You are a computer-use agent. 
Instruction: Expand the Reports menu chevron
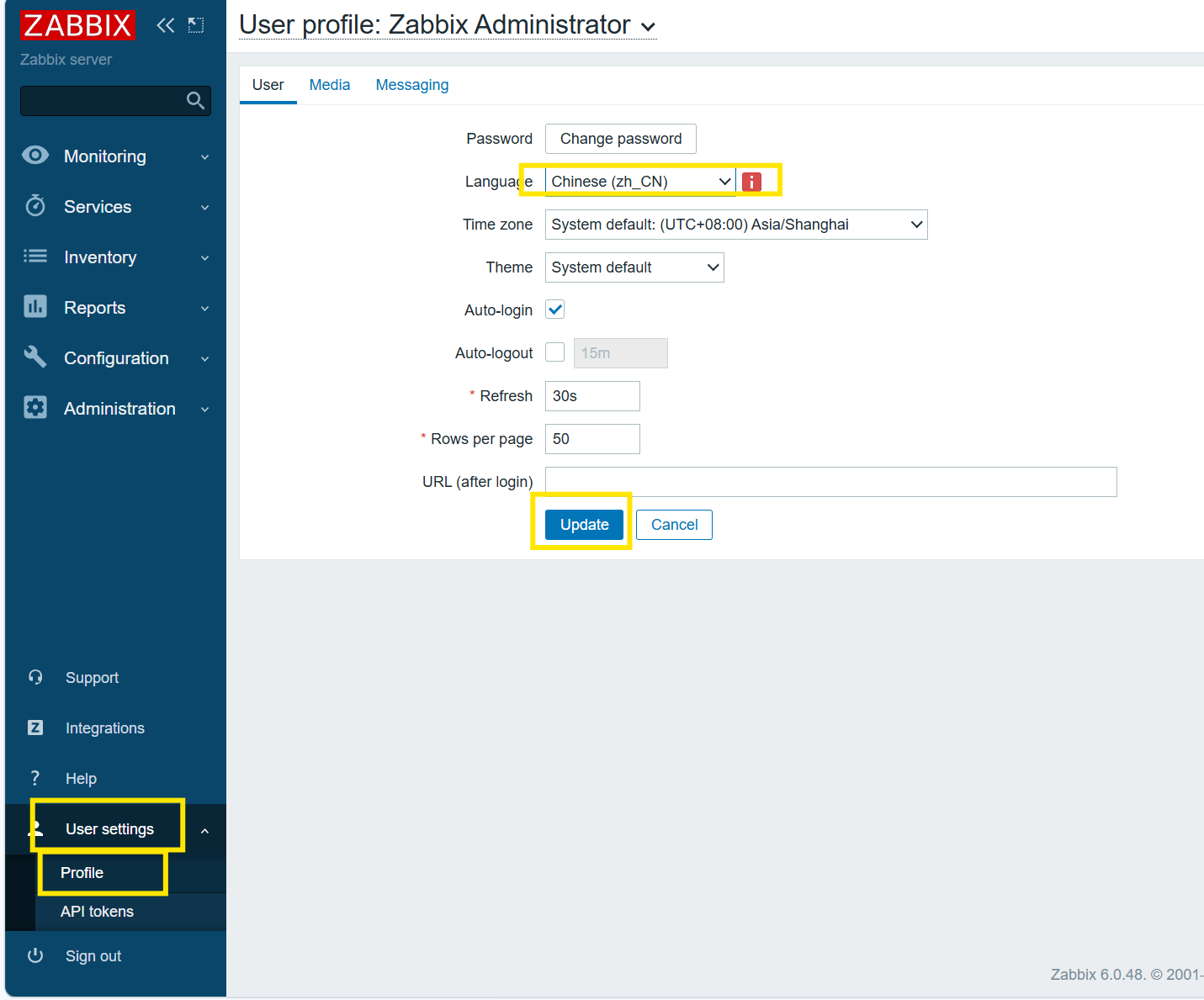[x=205, y=309]
